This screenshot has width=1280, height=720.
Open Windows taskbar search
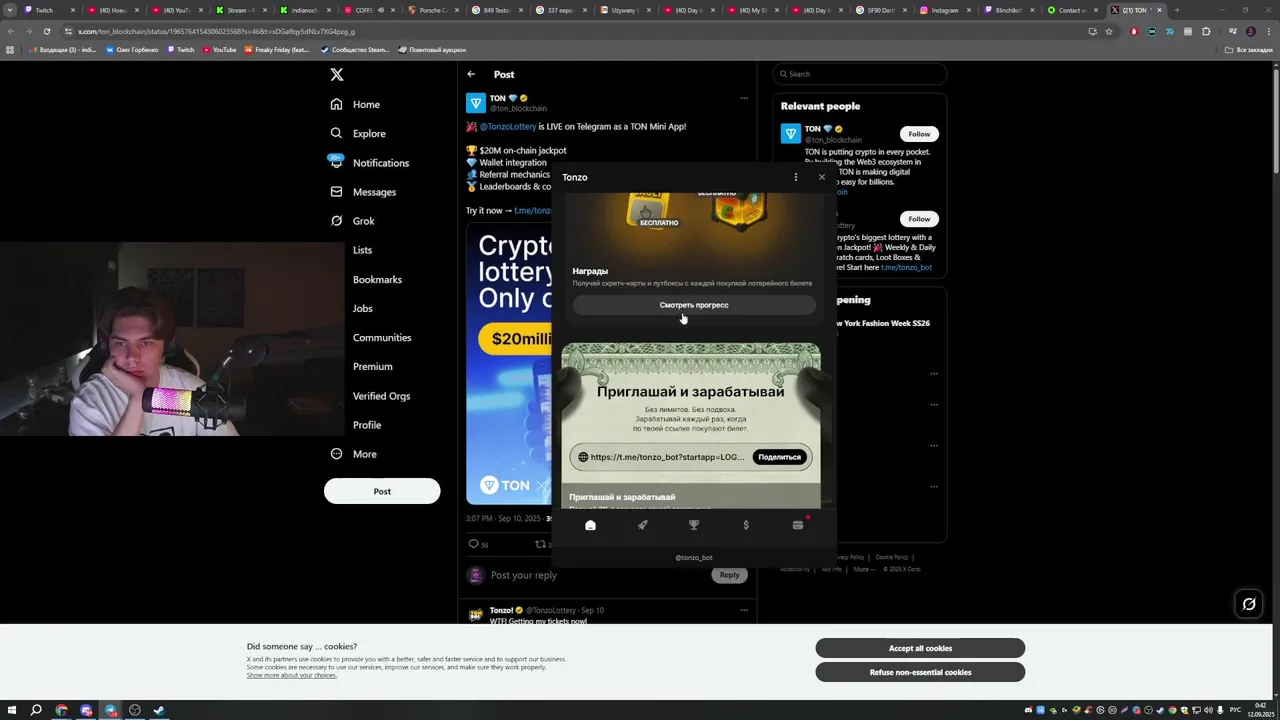coord(36,710)
